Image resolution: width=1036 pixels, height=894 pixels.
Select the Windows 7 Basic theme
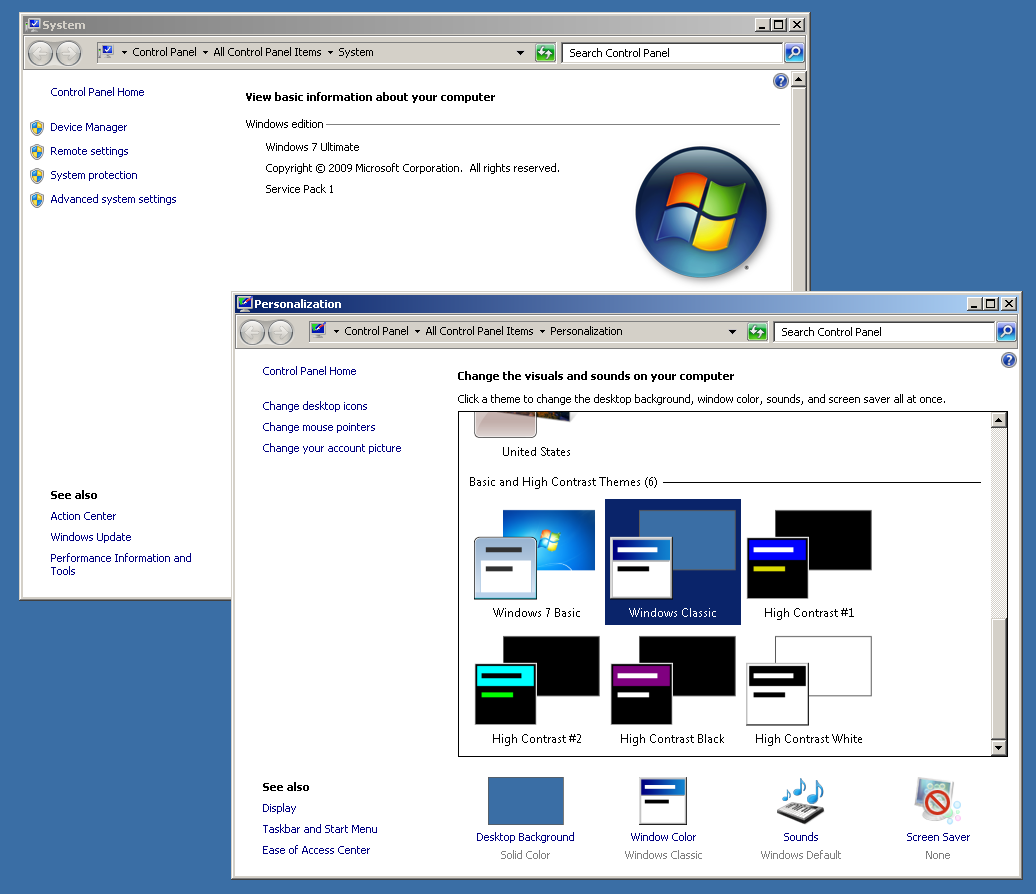[x=536, y=564]
